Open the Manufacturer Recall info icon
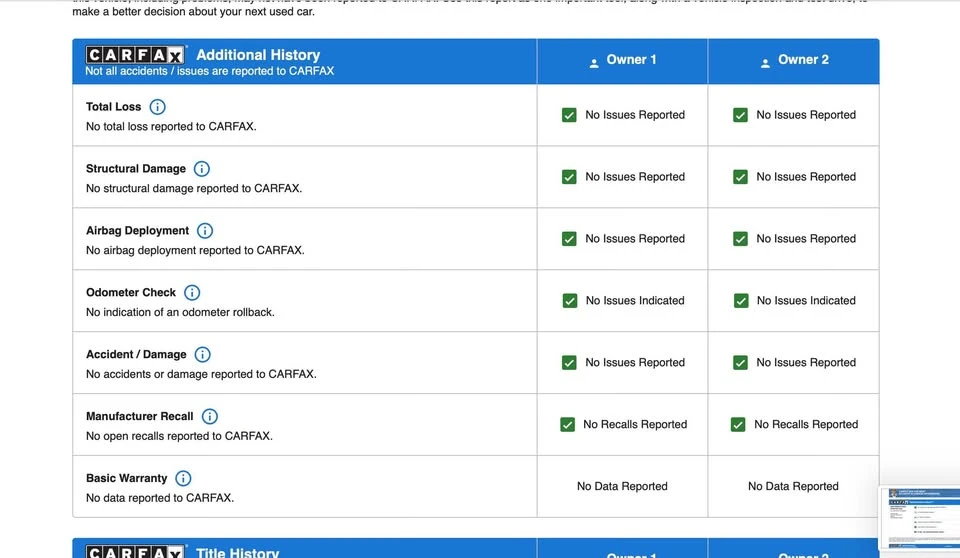Screen dimensions: 960x558 (209, 417)
